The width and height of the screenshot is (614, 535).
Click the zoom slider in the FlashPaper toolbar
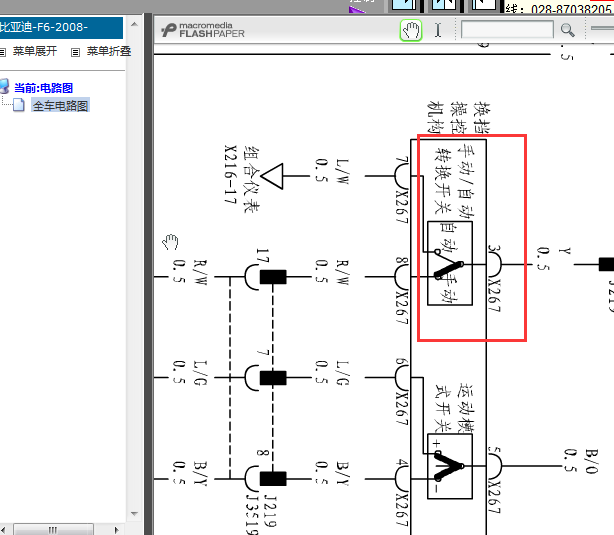click(602, 28)
